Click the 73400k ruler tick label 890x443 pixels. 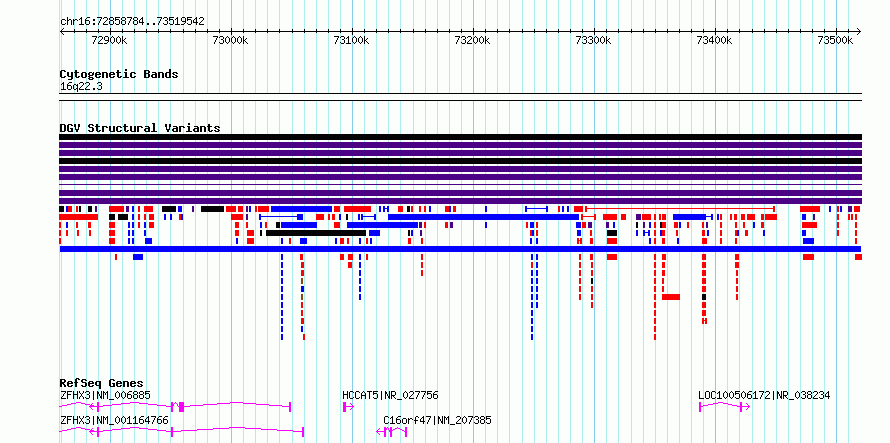[715, 40]
